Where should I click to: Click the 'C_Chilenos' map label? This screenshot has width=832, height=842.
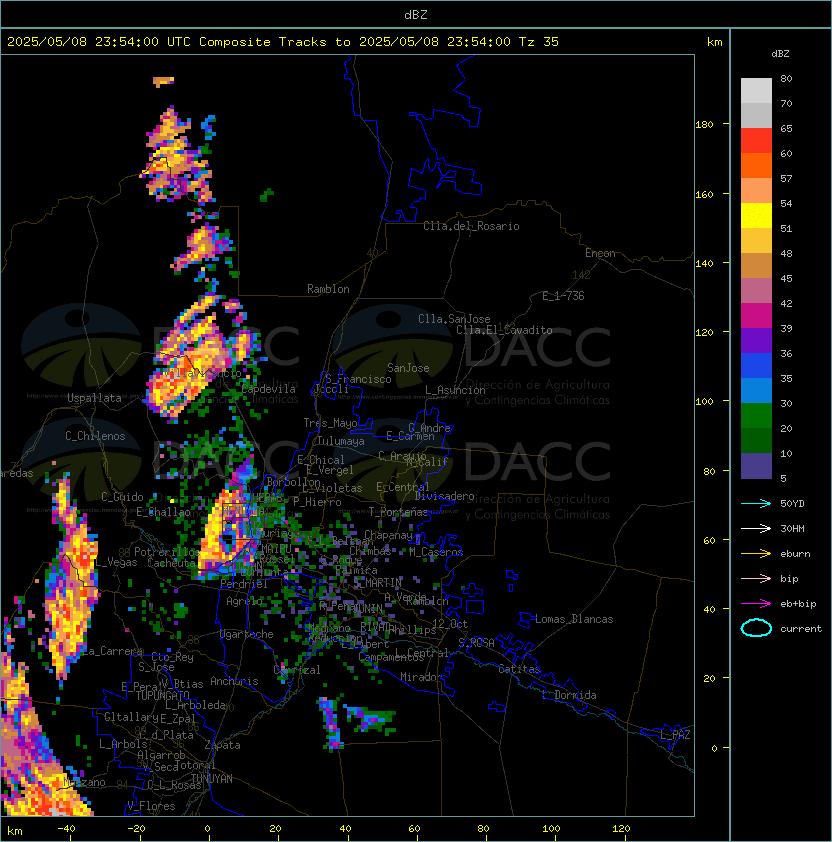pyautogui.click(x=95, y=436)
